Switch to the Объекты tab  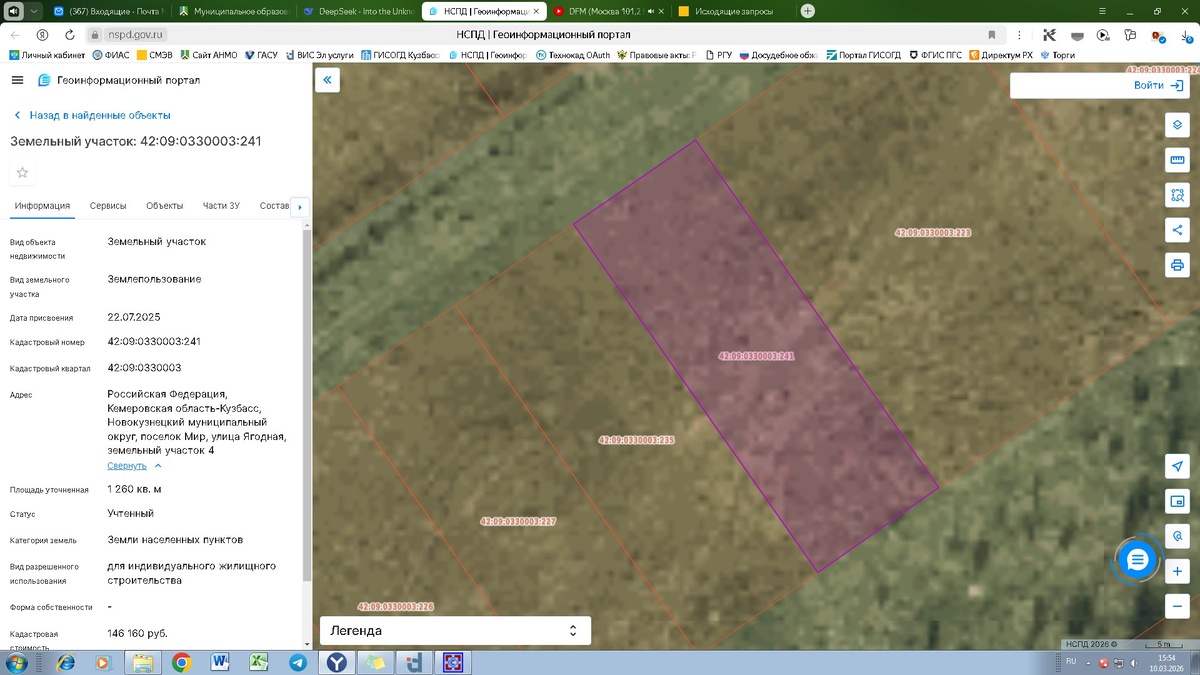(x=164, y=206)
